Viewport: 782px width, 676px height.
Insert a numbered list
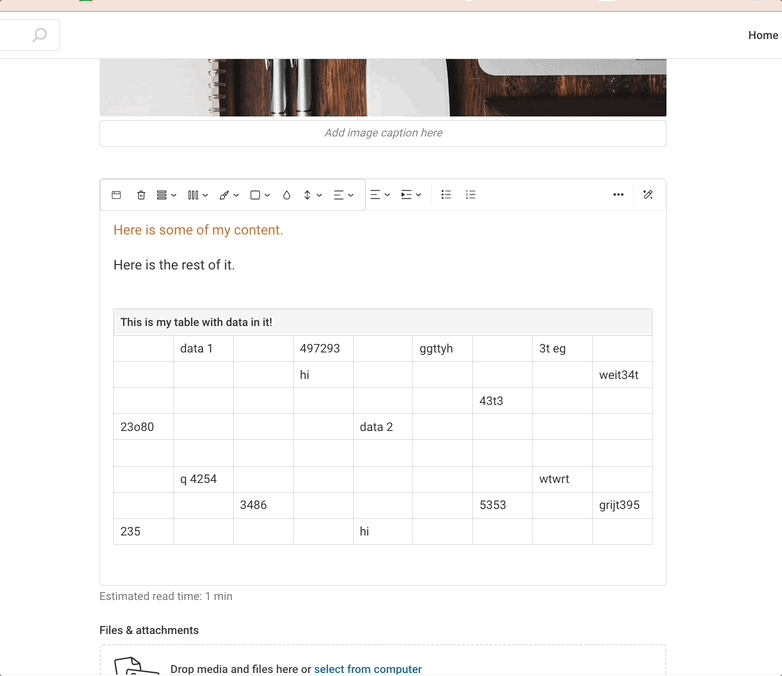tap(471, 195)
